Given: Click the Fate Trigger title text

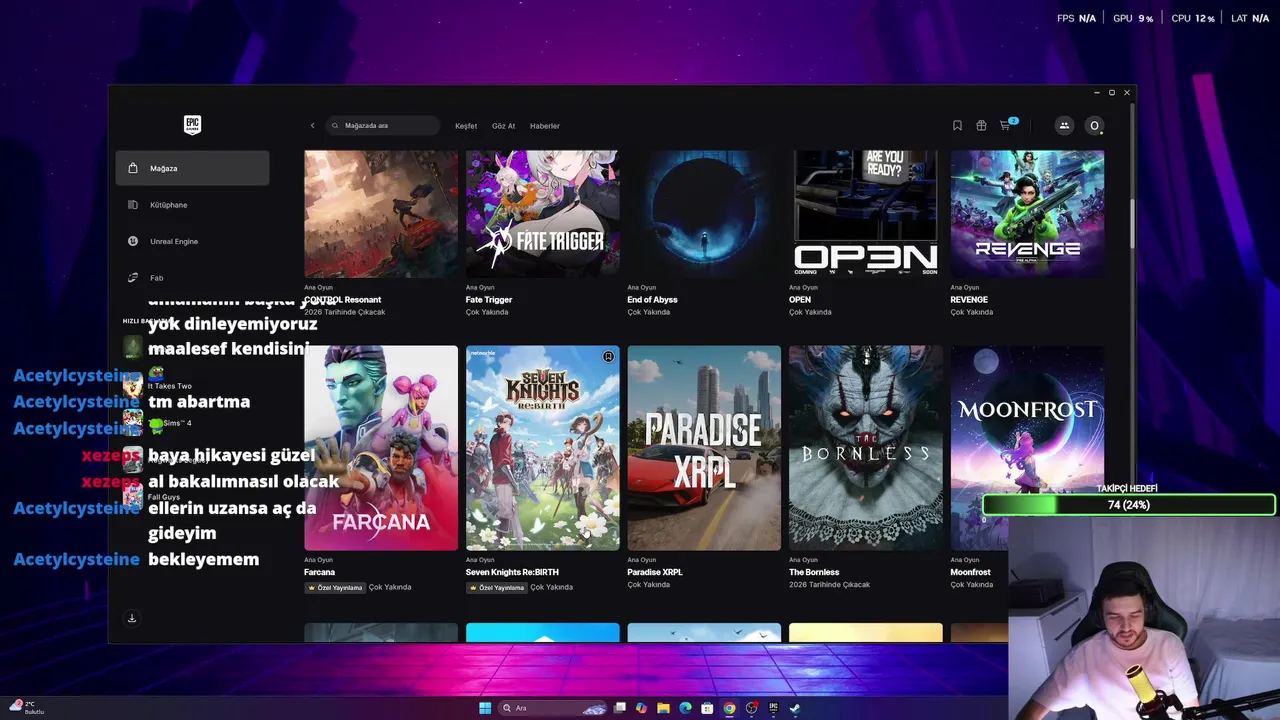Looking at the screenshot, I should [x=489, y=300].
